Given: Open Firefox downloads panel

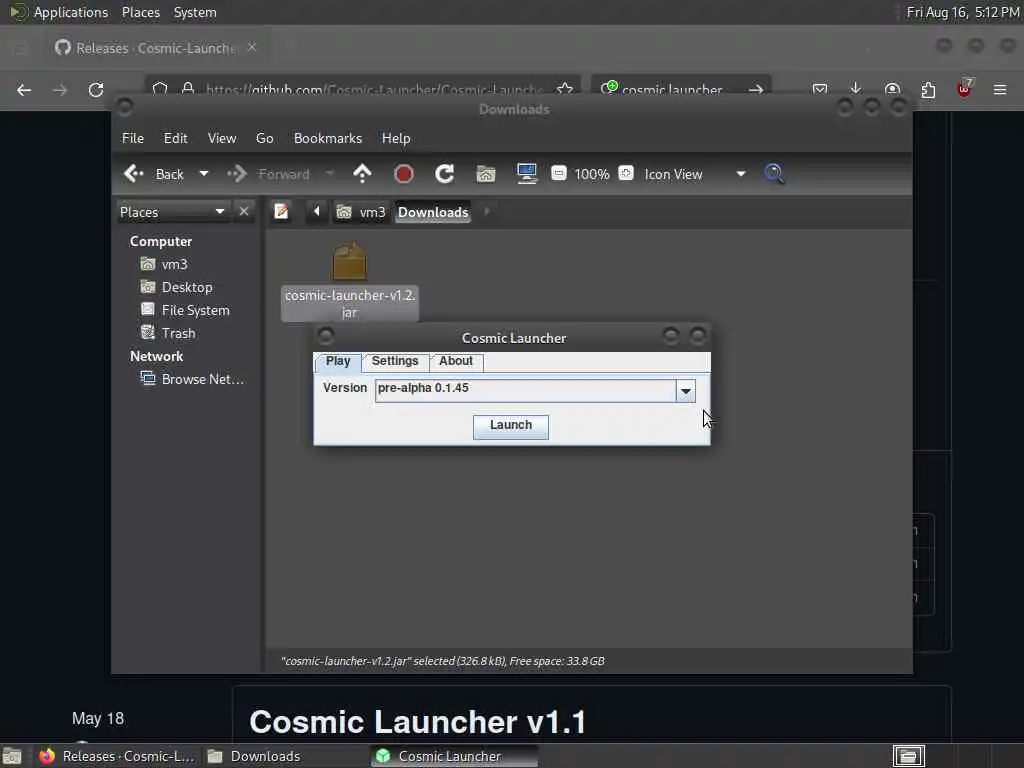Looking at the screenshot, I should point(856,89).
